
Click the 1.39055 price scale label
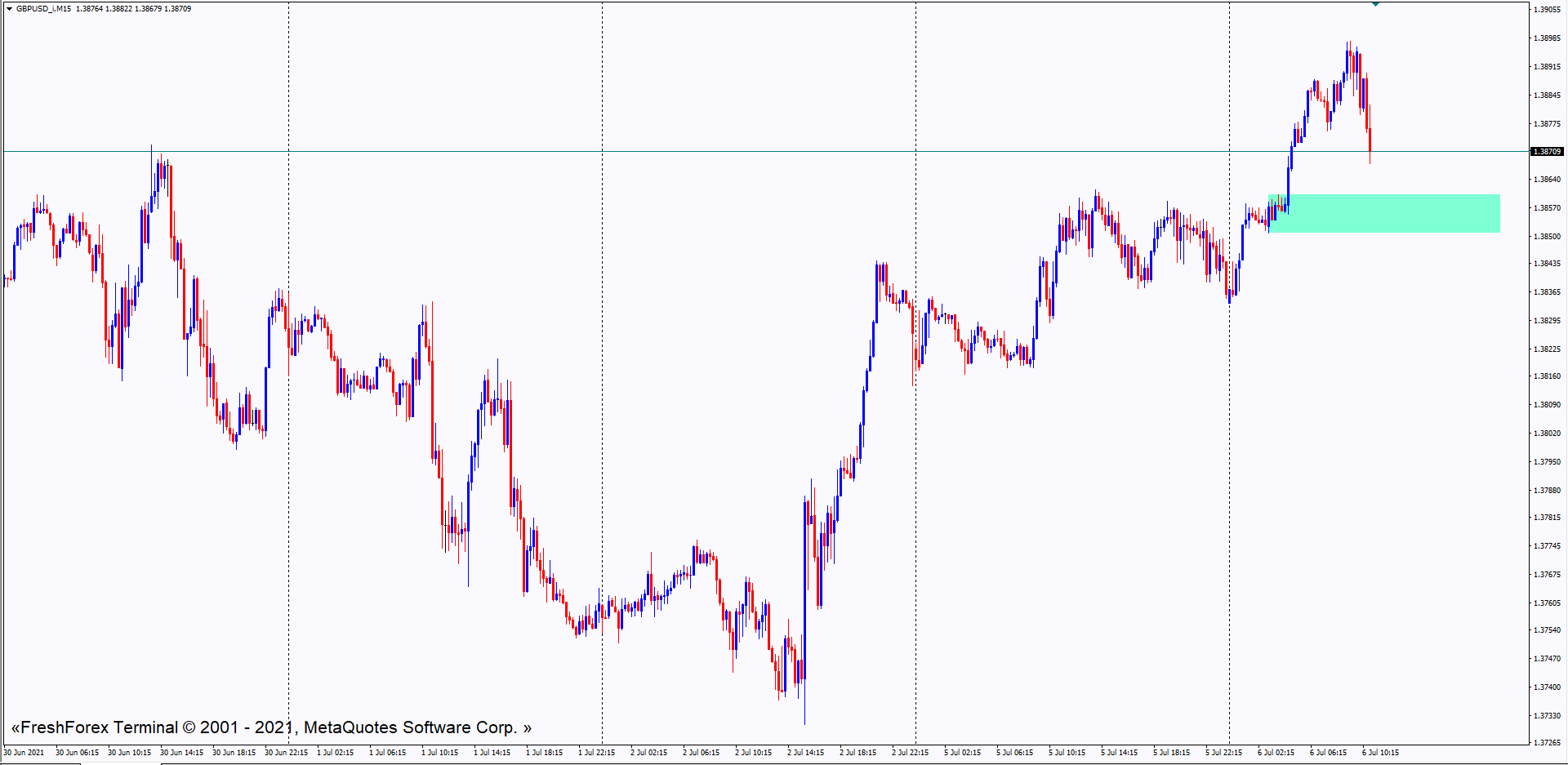point(1547,10)
